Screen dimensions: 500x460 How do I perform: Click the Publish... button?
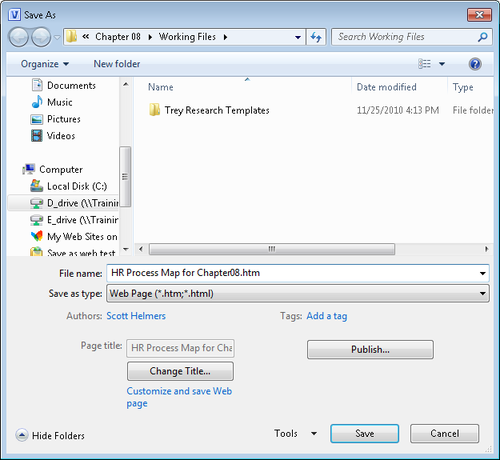point(370,349)
